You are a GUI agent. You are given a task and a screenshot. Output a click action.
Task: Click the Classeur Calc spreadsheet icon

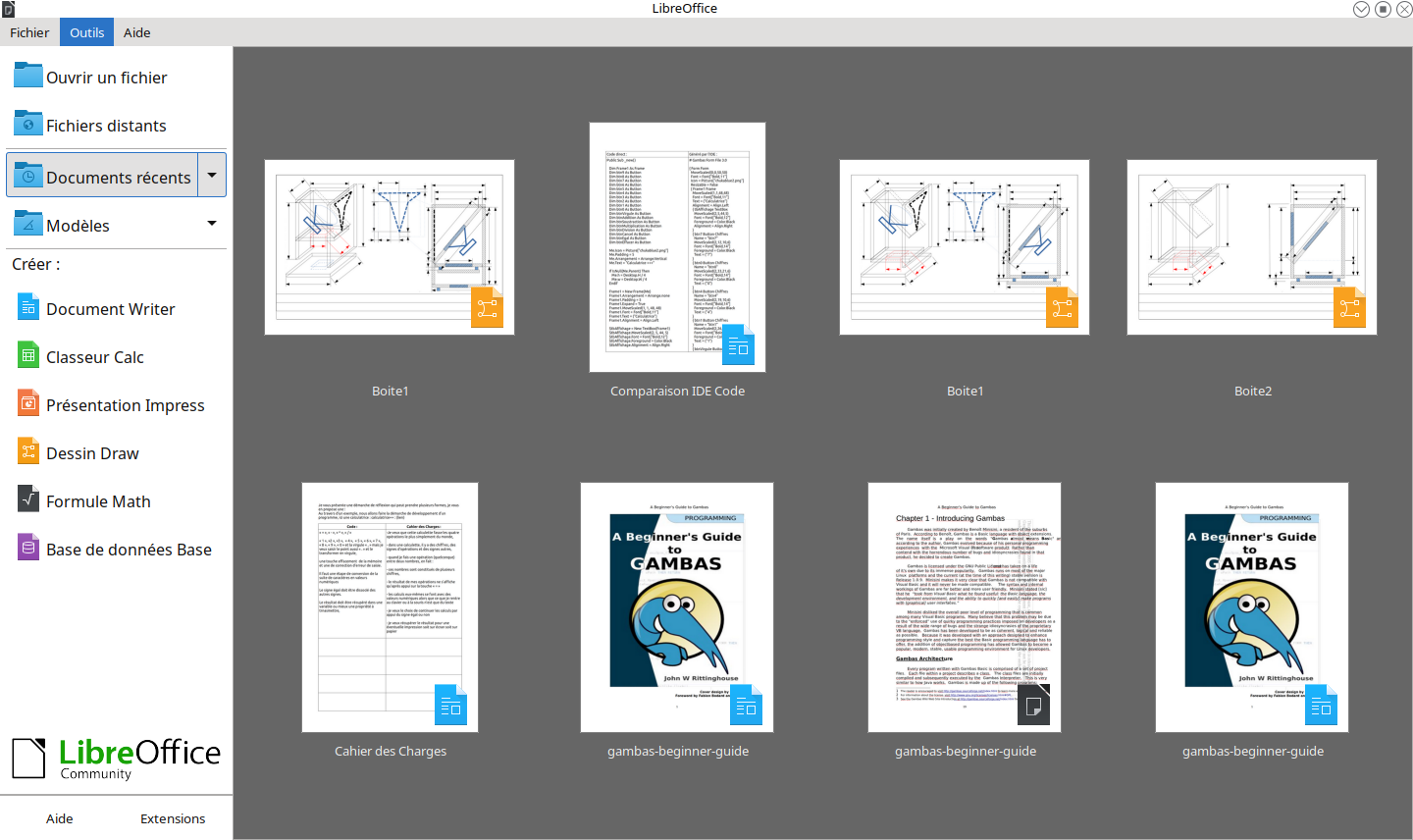pos(28,355)
